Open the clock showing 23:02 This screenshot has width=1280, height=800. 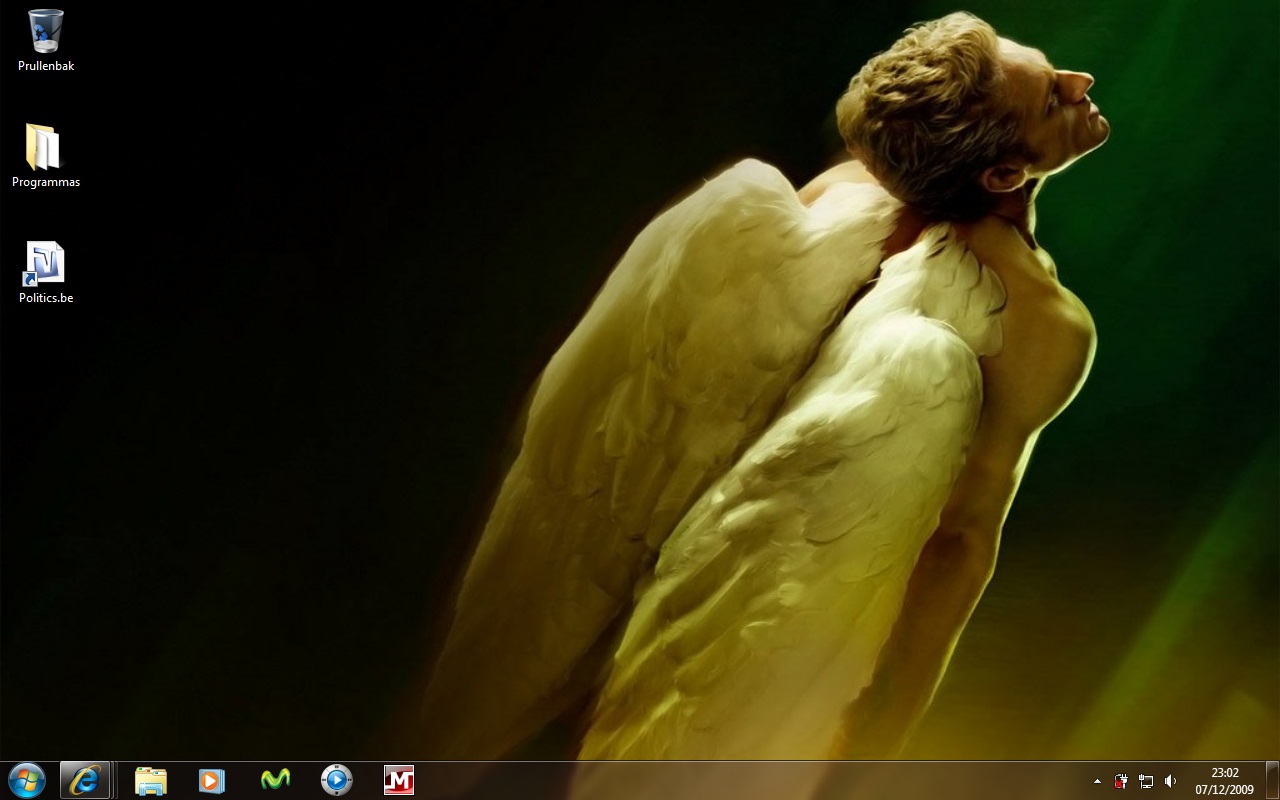click(1225, 772)
